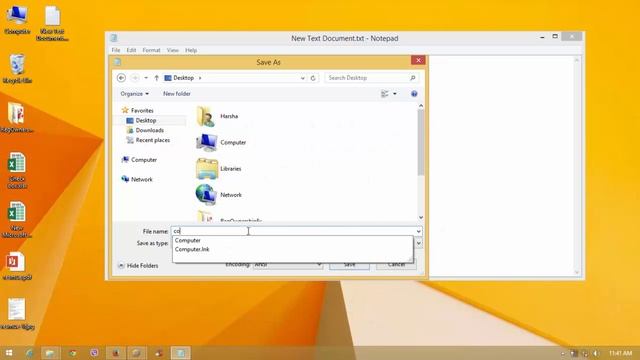Click the volume icon in system tray
This screenshot has height=360, width=640.
point(596,353)
